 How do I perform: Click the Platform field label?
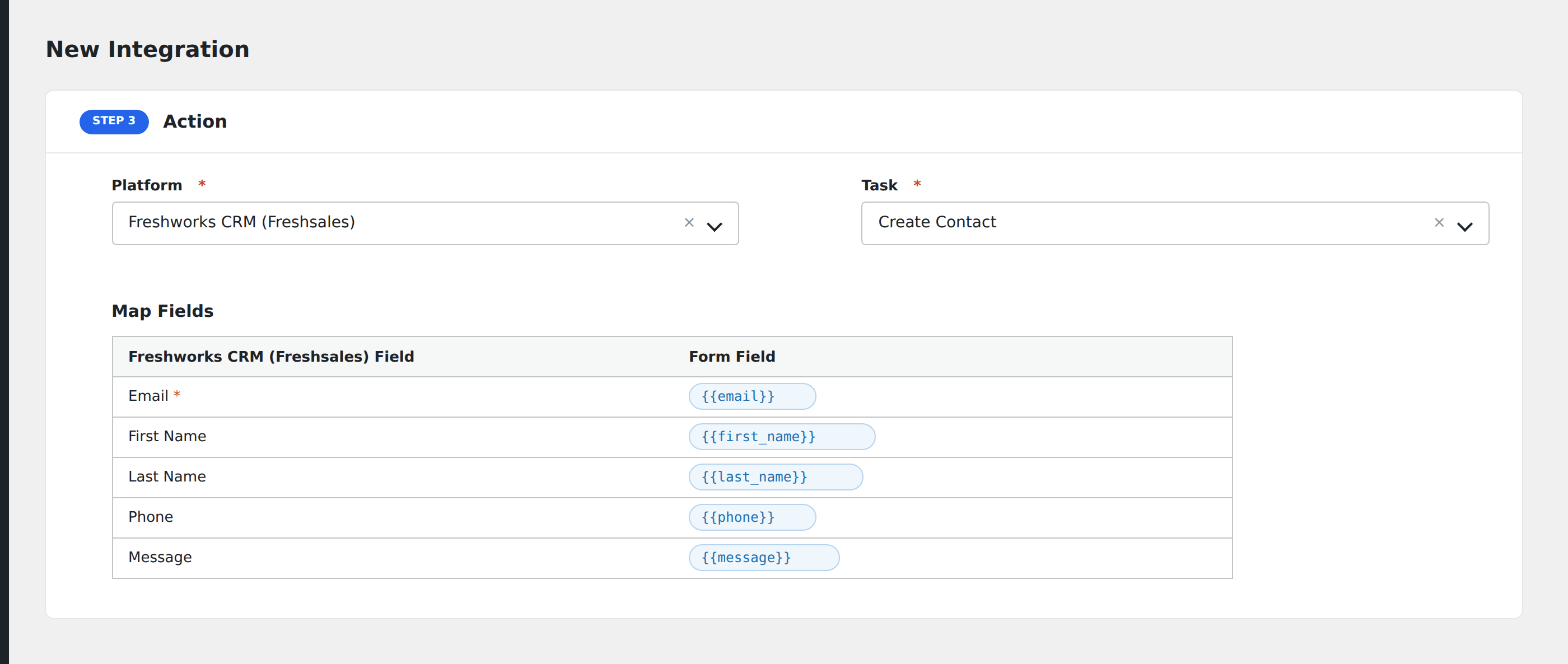[x=147, y=185]
